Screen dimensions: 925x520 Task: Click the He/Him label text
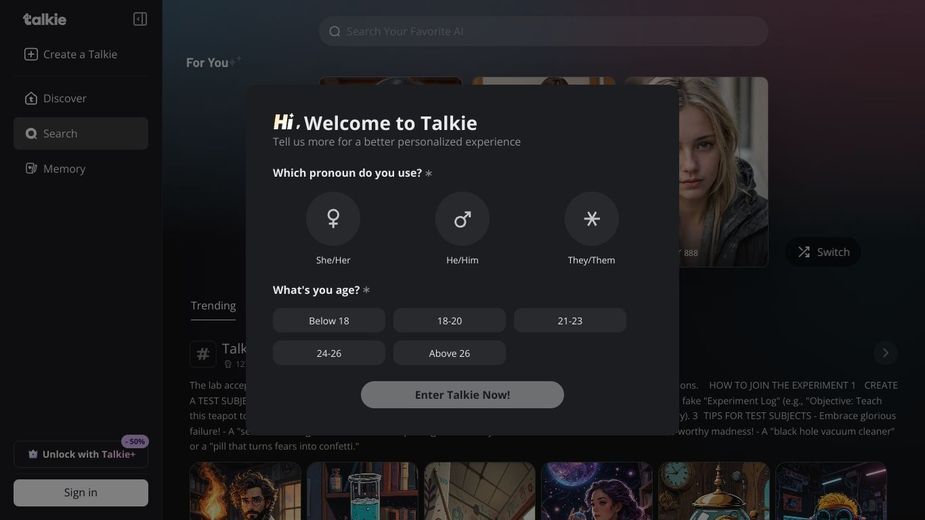462,260
